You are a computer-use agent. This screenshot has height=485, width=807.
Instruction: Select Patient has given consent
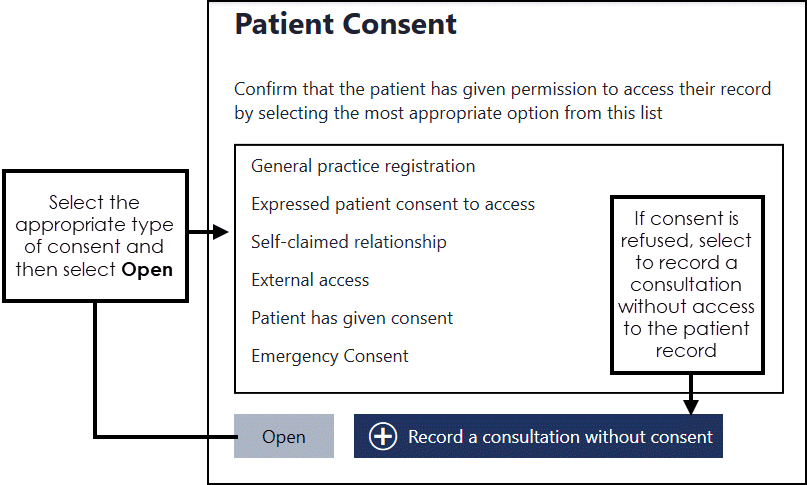(x=352, y=318)
